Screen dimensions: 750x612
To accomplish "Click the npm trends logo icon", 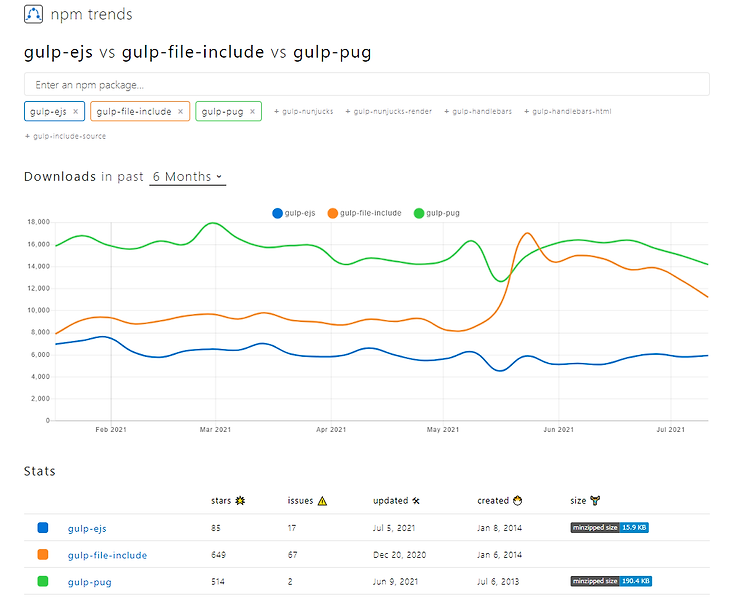I will pyautogui.click(x=33, y=14).
